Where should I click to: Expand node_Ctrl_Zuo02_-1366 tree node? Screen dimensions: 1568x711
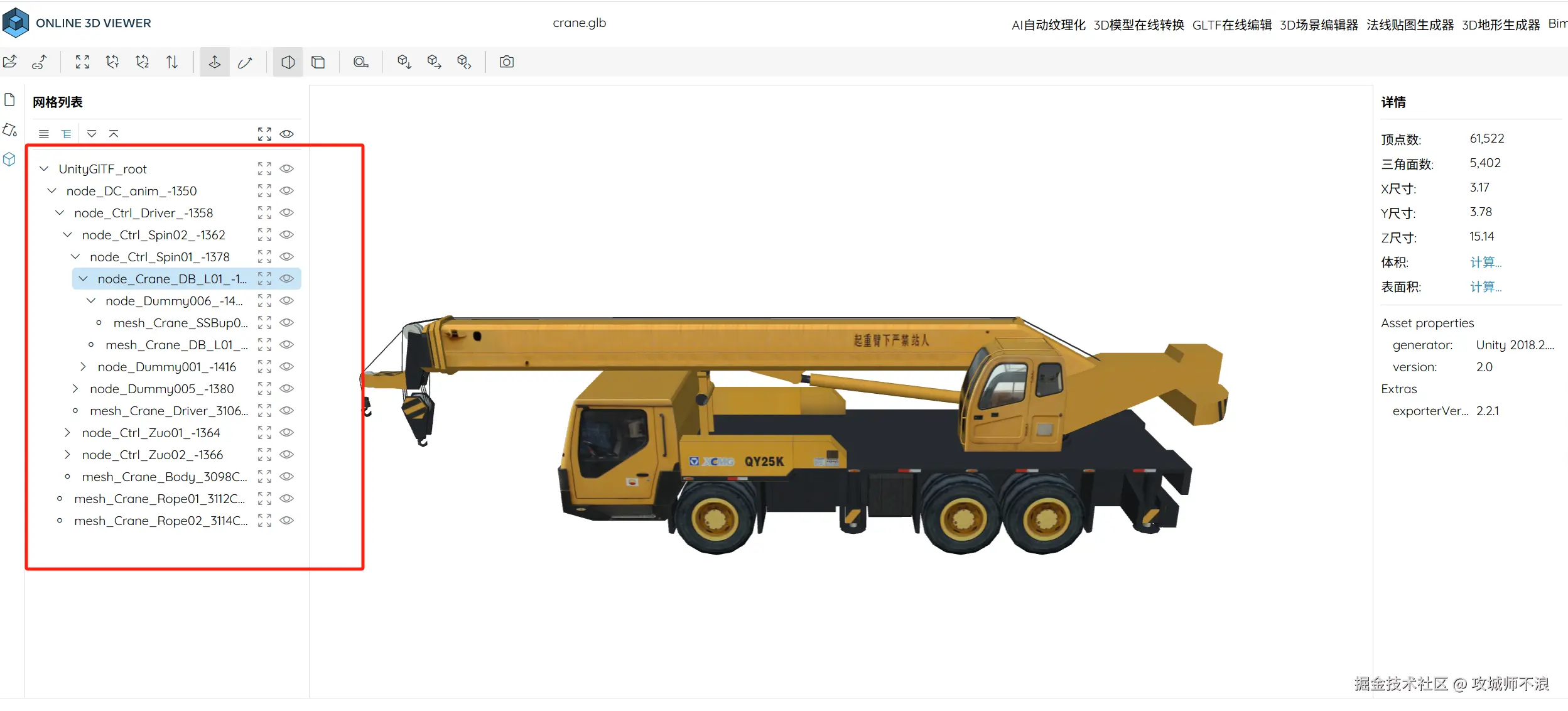[x=67, y=454]
